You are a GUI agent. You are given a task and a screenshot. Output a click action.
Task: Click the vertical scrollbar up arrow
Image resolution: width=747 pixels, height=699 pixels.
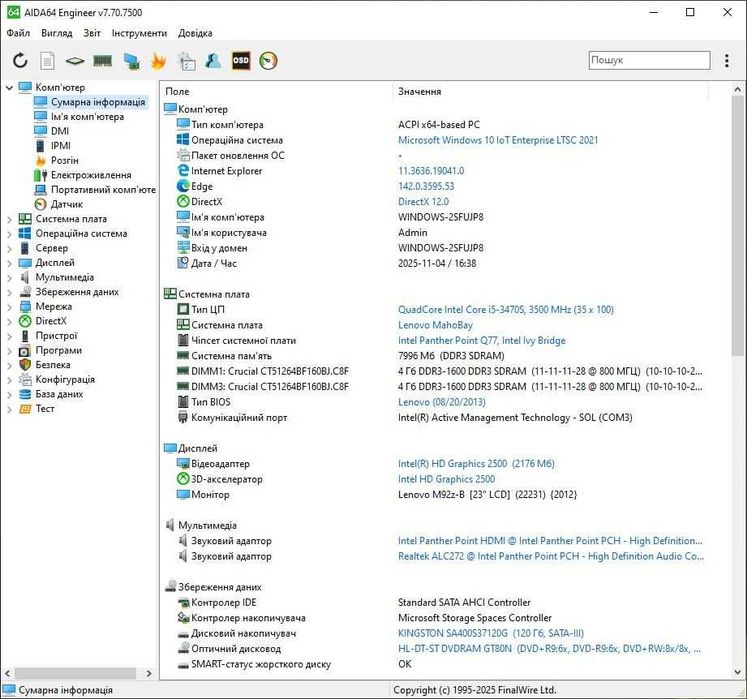tap(737, 89)
